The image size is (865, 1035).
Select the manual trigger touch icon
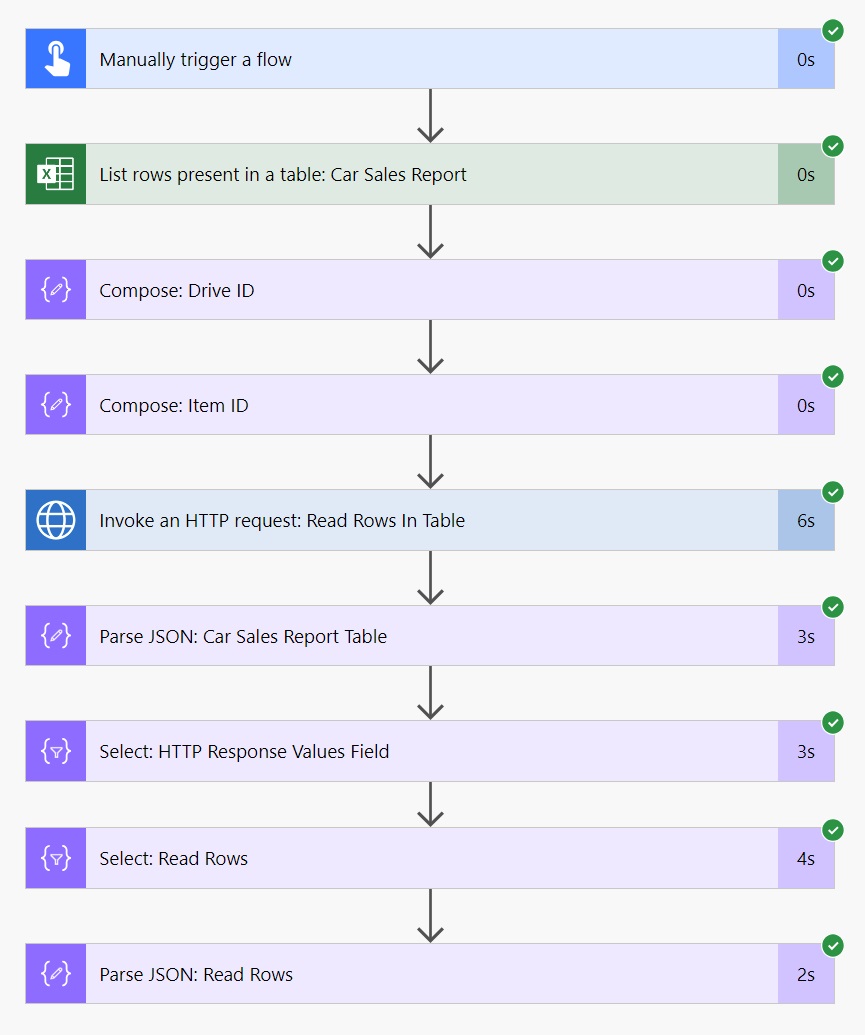(56, 58)
